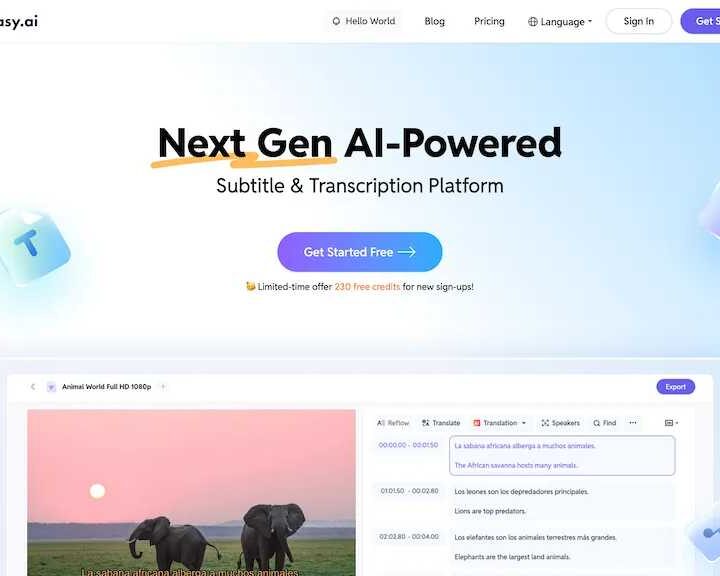Click the Sign In button

639,21
